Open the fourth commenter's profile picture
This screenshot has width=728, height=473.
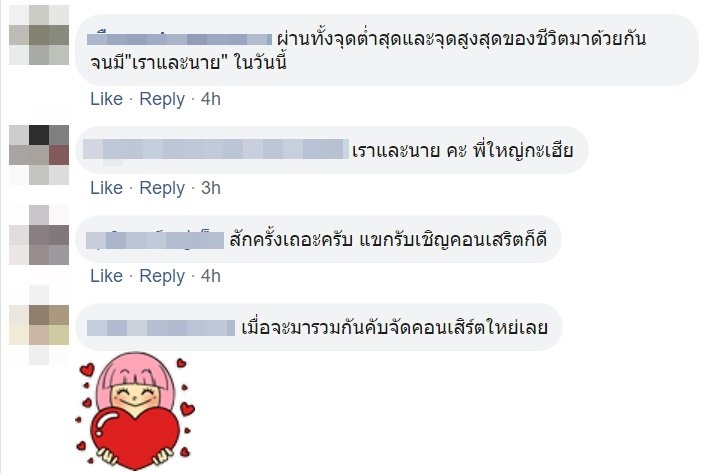click(39, 325)
